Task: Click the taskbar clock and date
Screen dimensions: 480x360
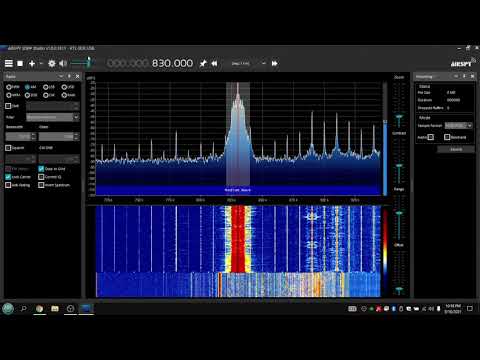Action: click(x=453, y=309)
